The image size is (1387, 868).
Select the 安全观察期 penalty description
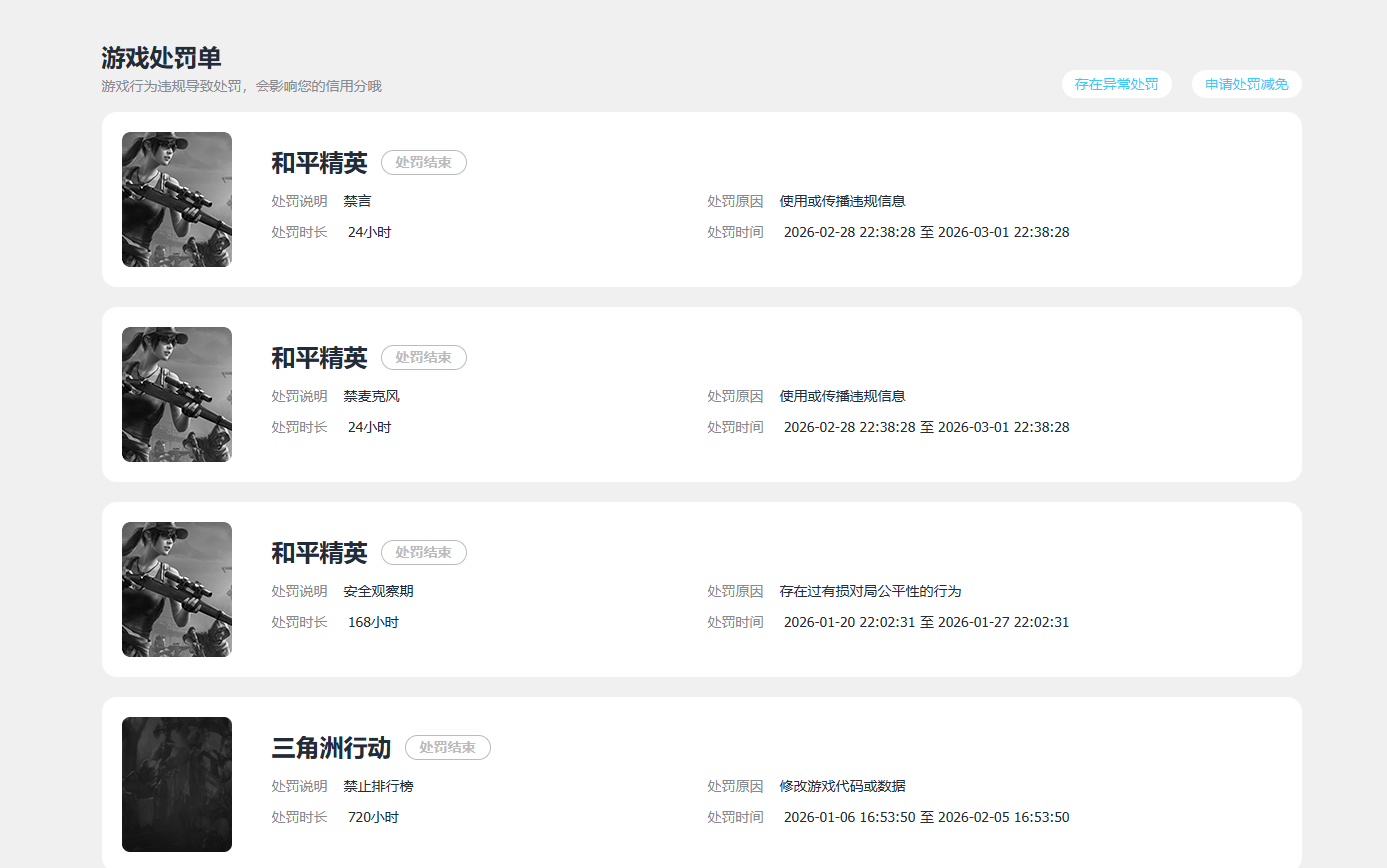pos(378,591)
